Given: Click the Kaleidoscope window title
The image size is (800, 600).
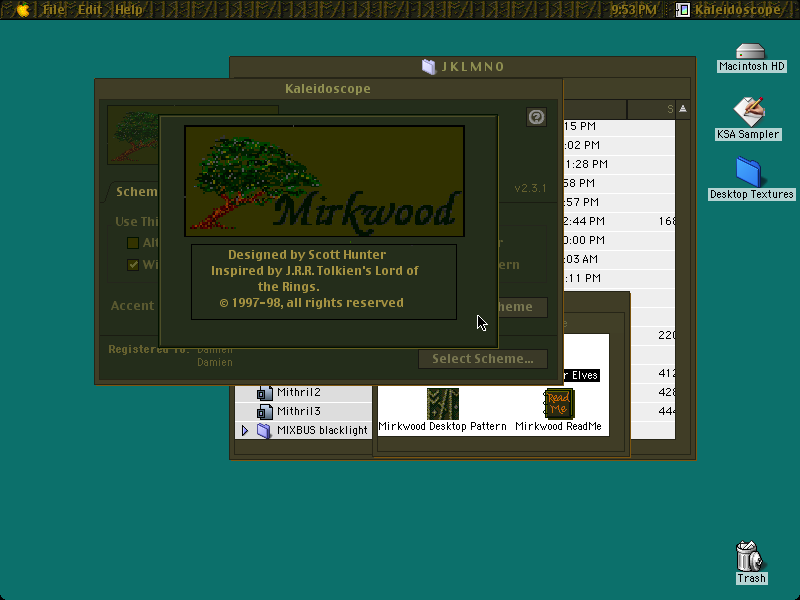Looking at the screenshot, I should (x=328, y=88).
